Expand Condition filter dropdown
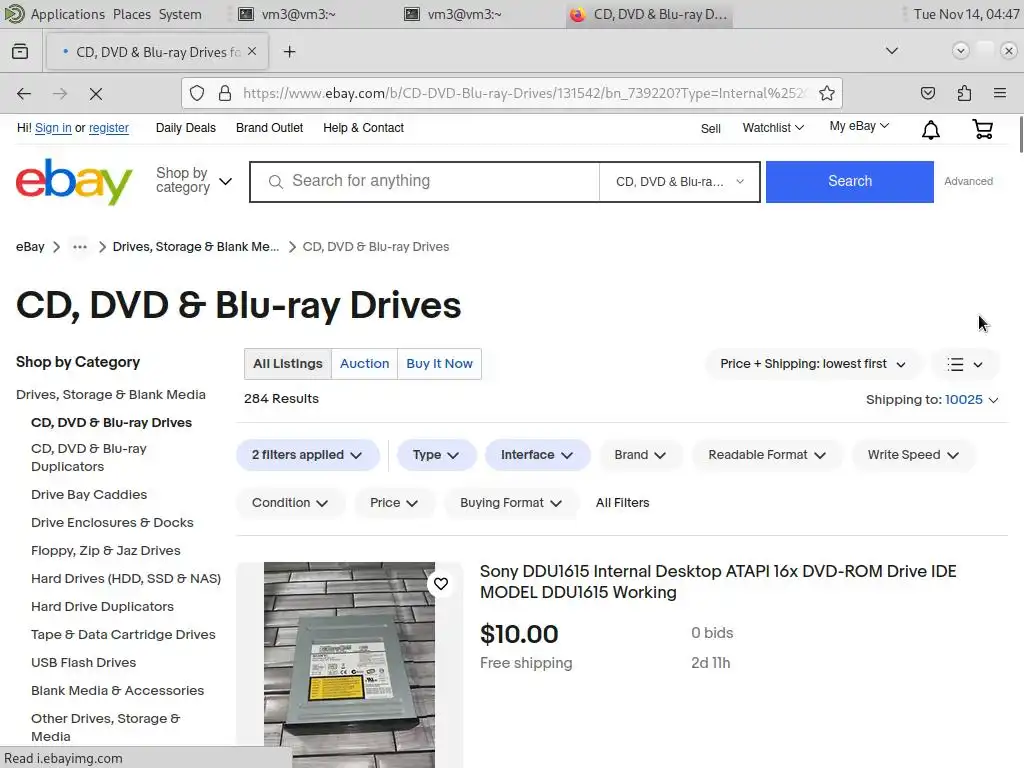 coord(290,503)
